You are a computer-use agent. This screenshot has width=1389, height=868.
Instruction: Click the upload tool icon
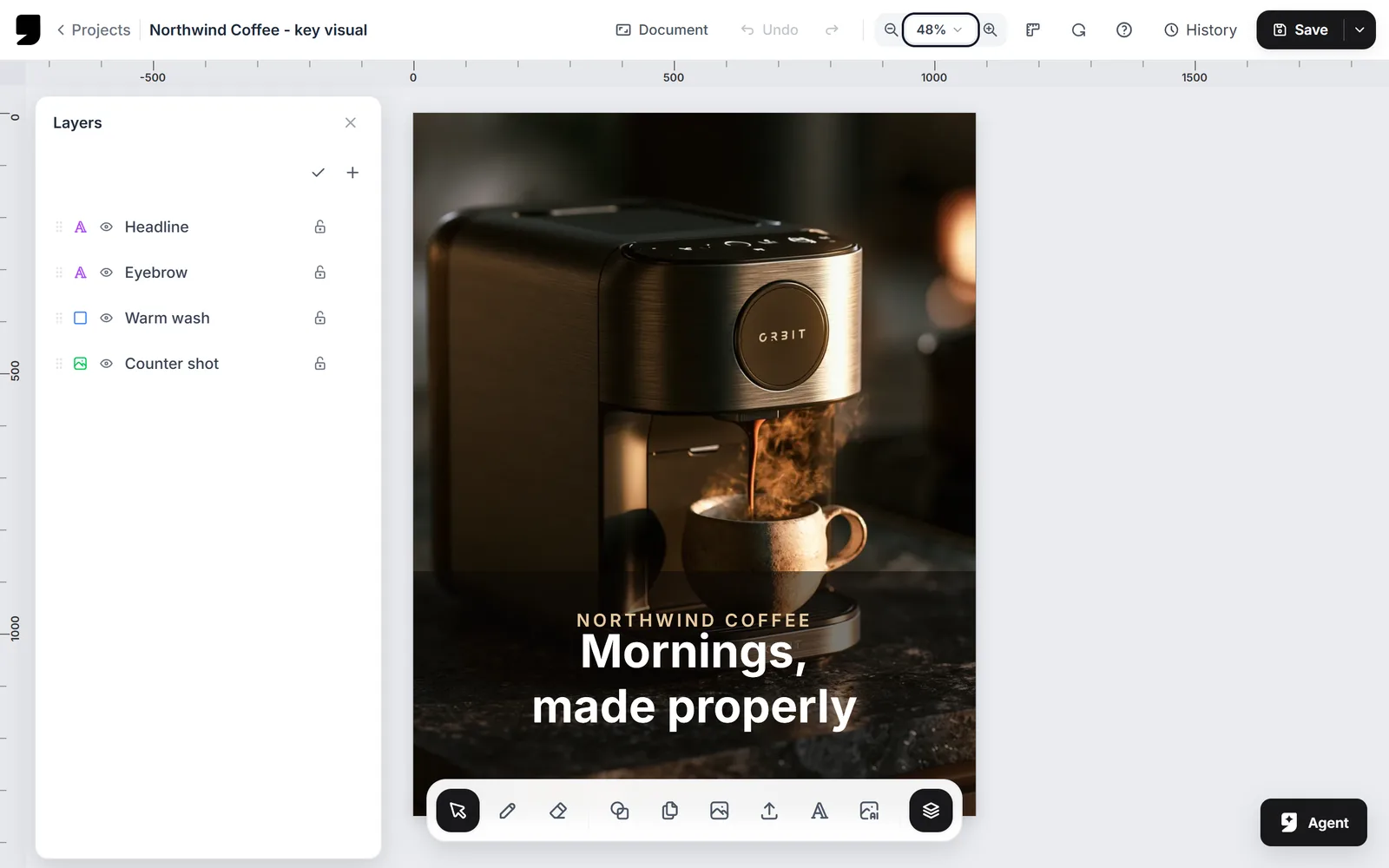[769, 811]
